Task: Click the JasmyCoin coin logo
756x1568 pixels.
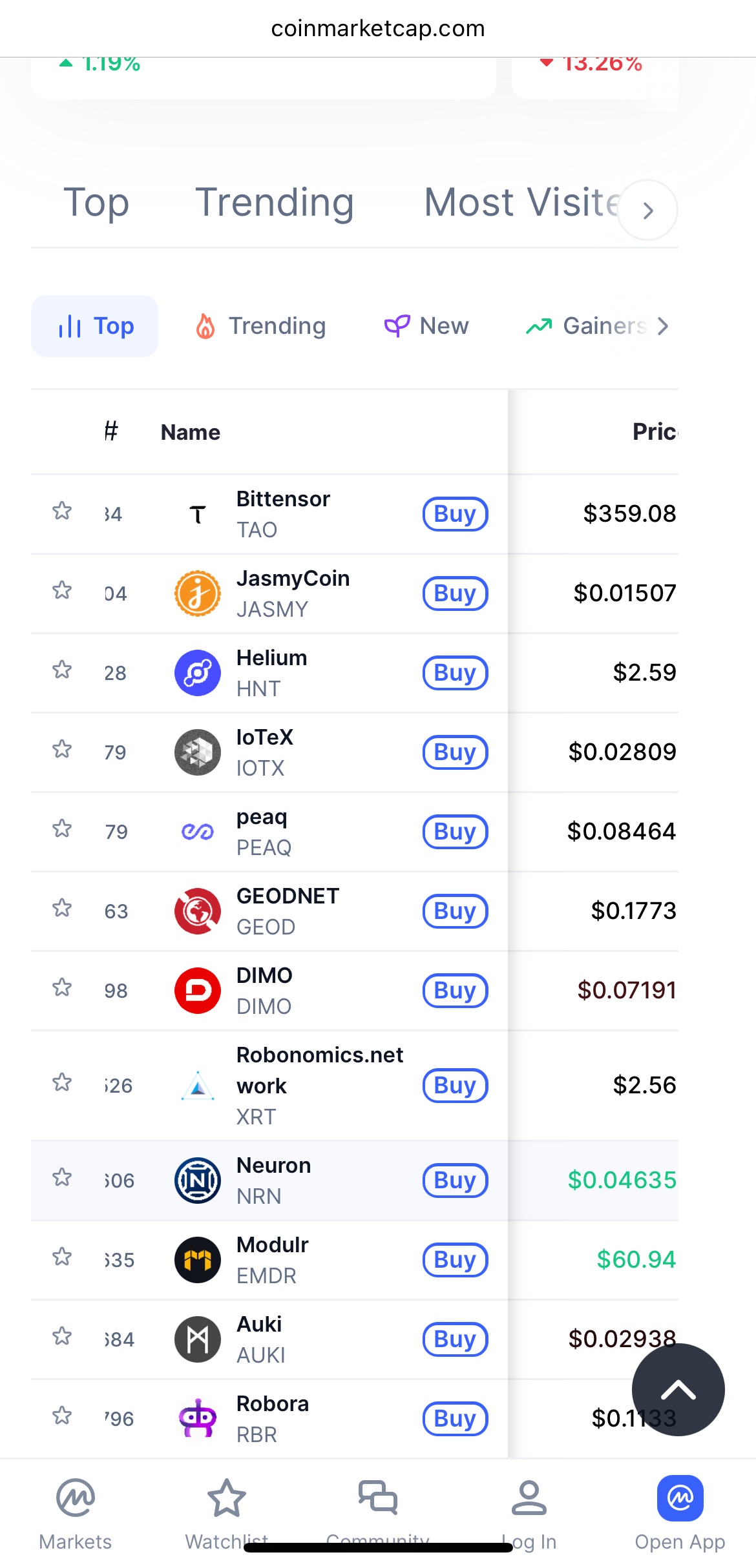Action: pos(198,593)
